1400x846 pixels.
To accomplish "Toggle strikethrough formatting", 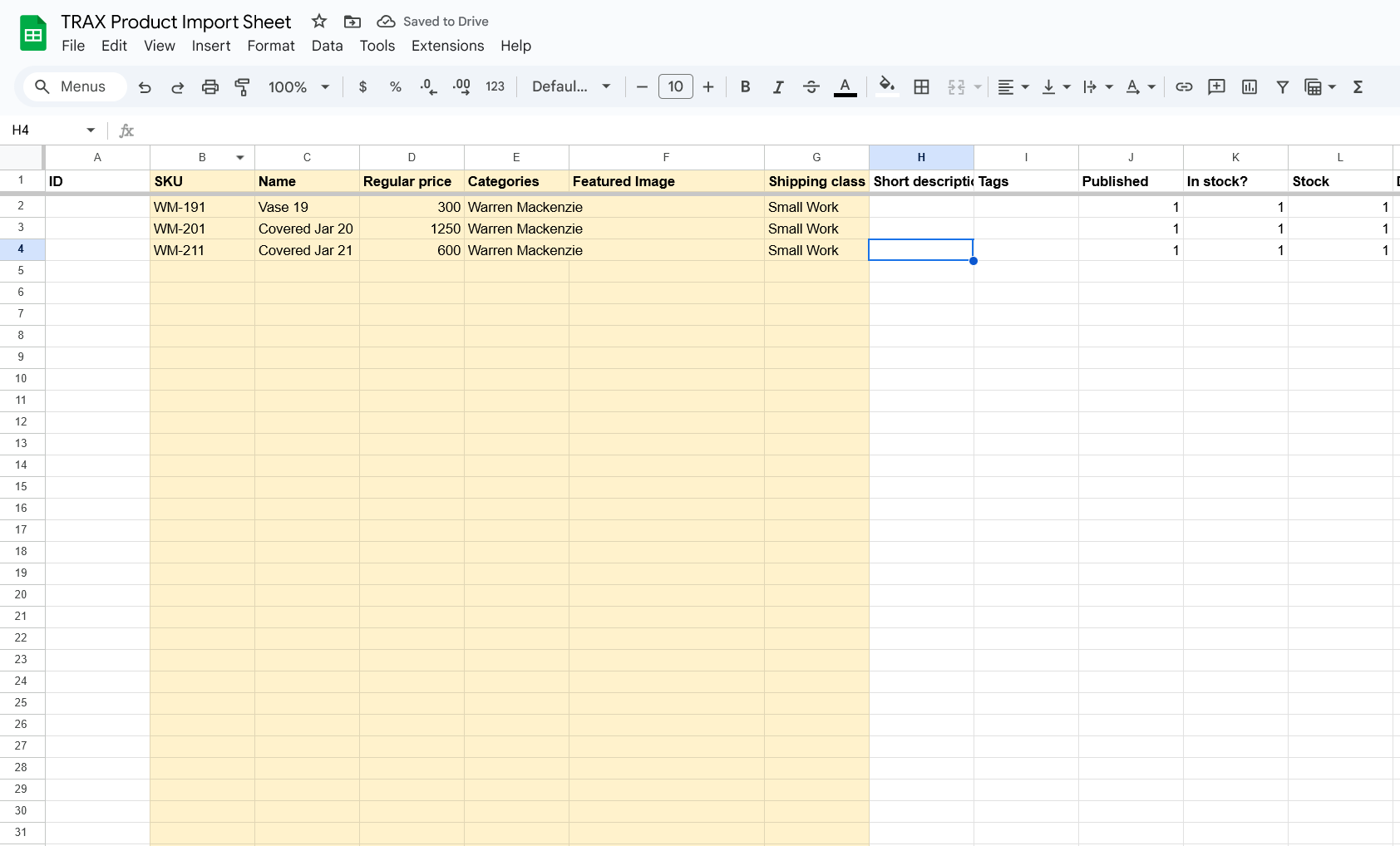I will (811, 87).
